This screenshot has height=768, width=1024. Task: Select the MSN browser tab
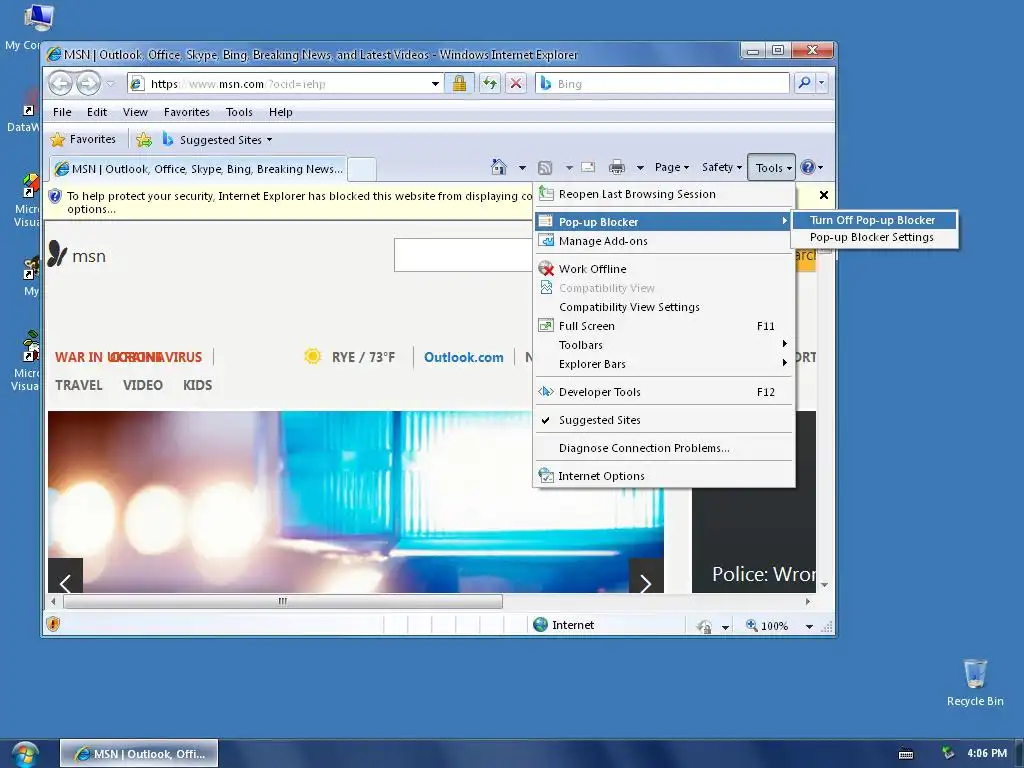coord(198,168)
